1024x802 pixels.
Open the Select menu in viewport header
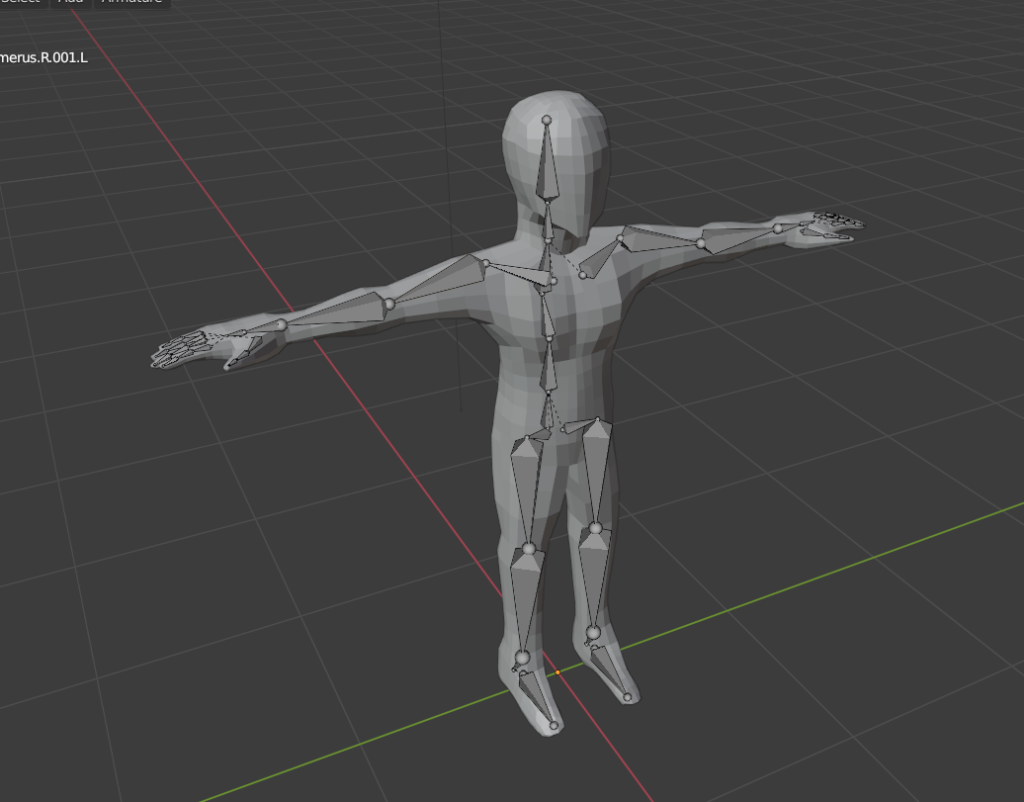[22, 2]
